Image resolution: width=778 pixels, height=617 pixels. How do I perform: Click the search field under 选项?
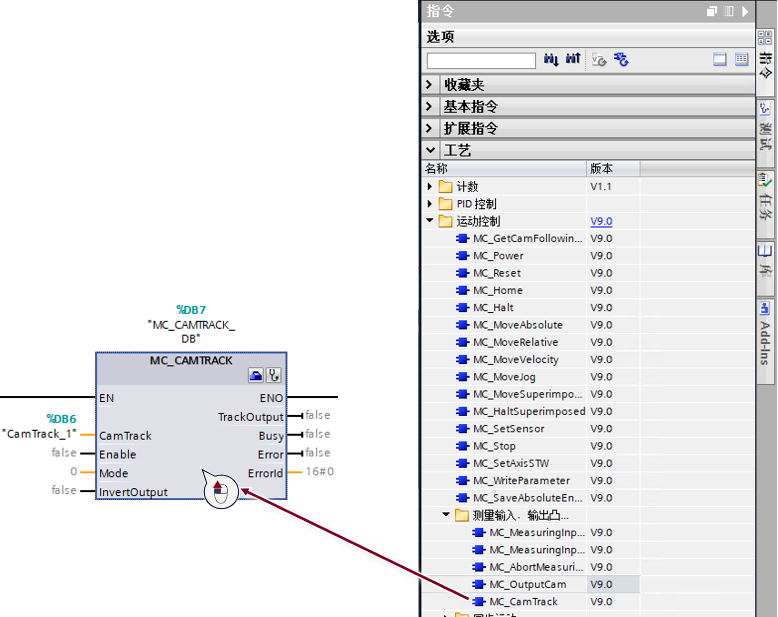coord(481,61)
